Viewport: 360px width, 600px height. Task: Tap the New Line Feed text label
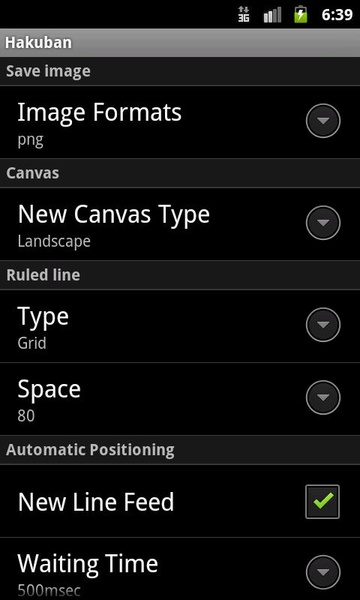click(96, 502)
